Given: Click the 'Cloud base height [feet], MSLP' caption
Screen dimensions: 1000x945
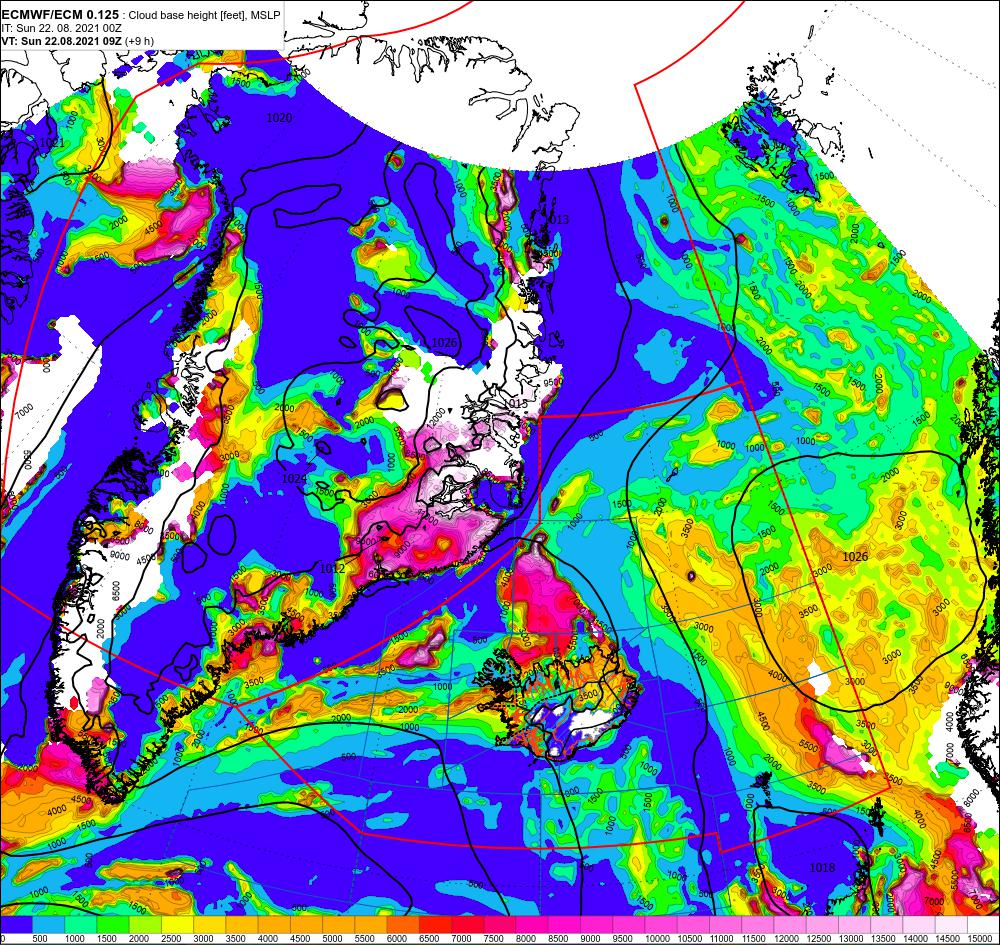Looking at the screenshot, I should (205, 15).
